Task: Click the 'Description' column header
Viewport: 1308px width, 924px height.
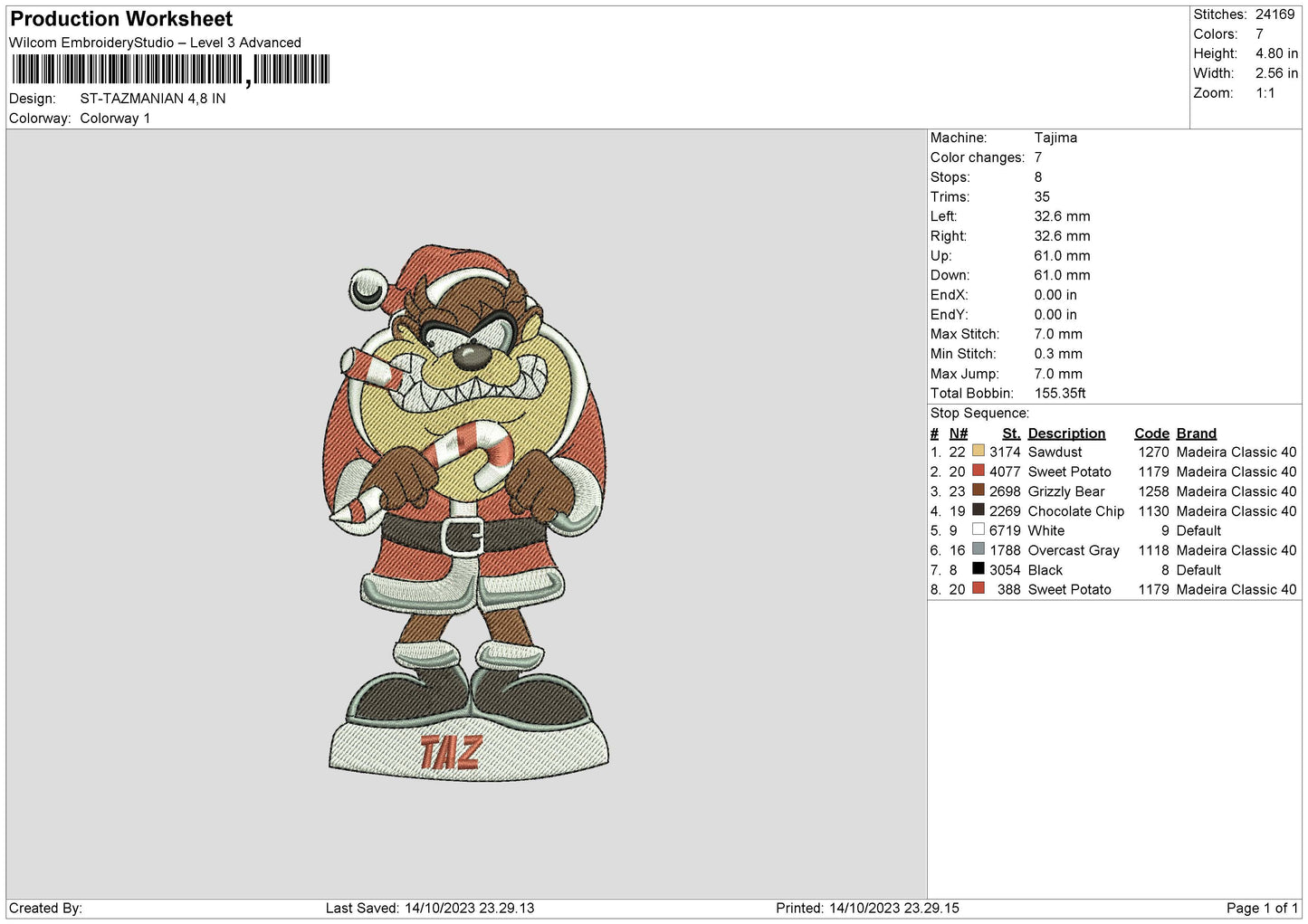Action: point(1066,433)
